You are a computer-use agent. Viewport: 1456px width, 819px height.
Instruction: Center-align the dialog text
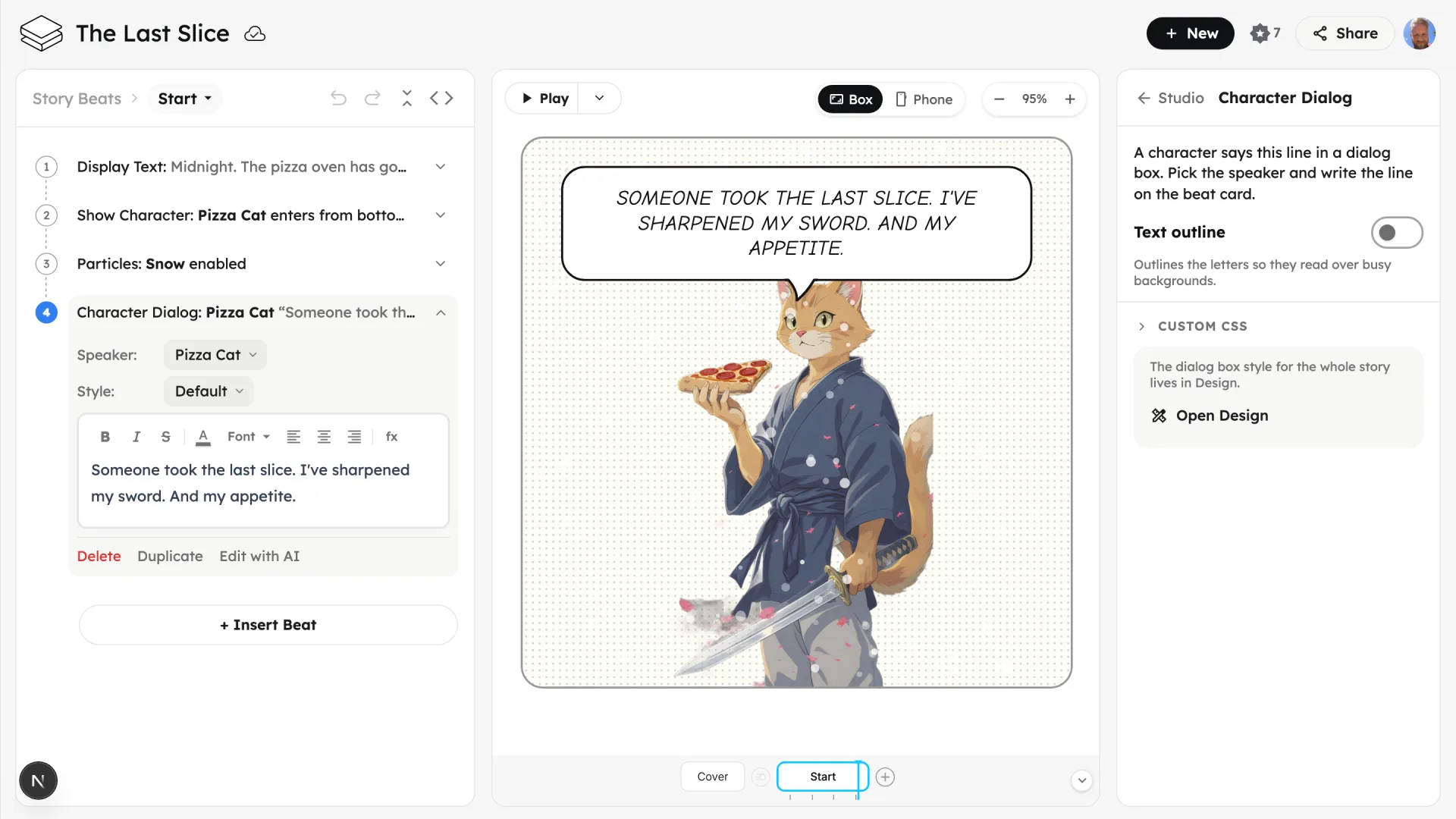[x=324, y=437]
